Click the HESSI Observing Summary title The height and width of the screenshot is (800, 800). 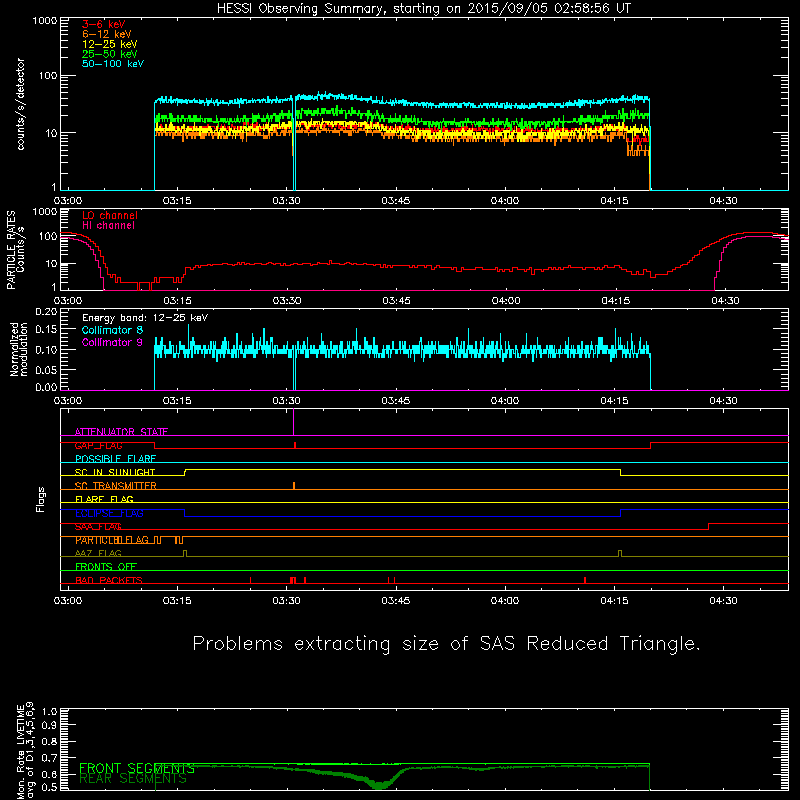click(423, 9)
